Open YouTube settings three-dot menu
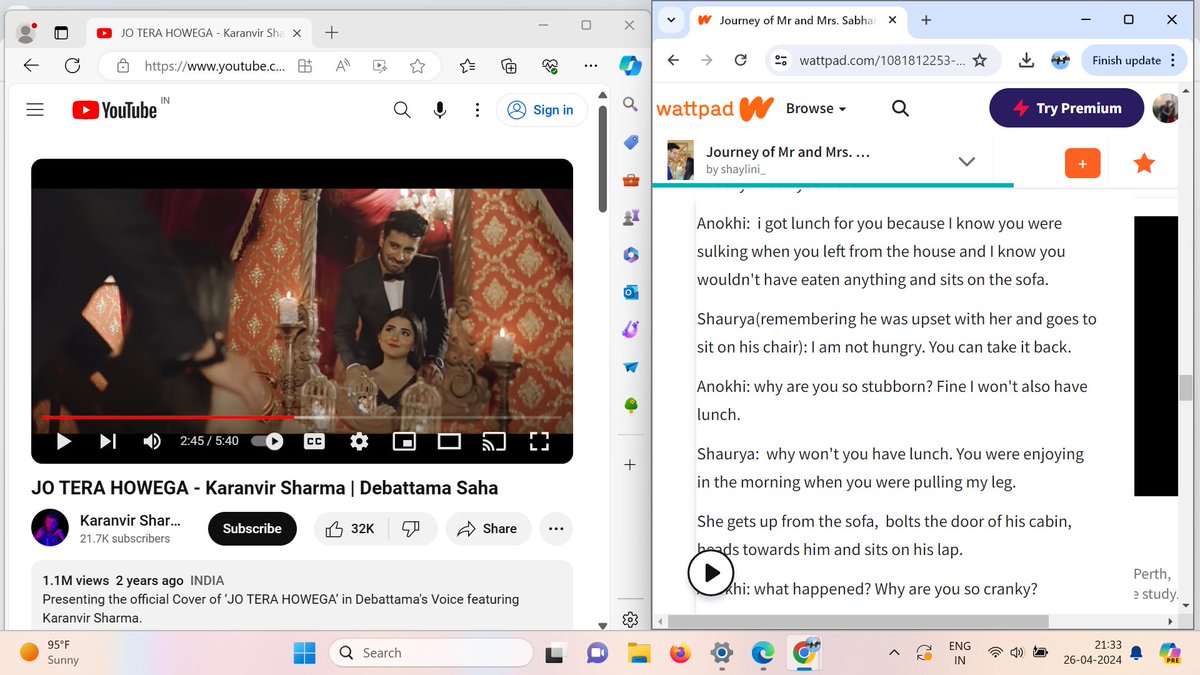This screenshot has height=675, width=1200. pos(479,110)
